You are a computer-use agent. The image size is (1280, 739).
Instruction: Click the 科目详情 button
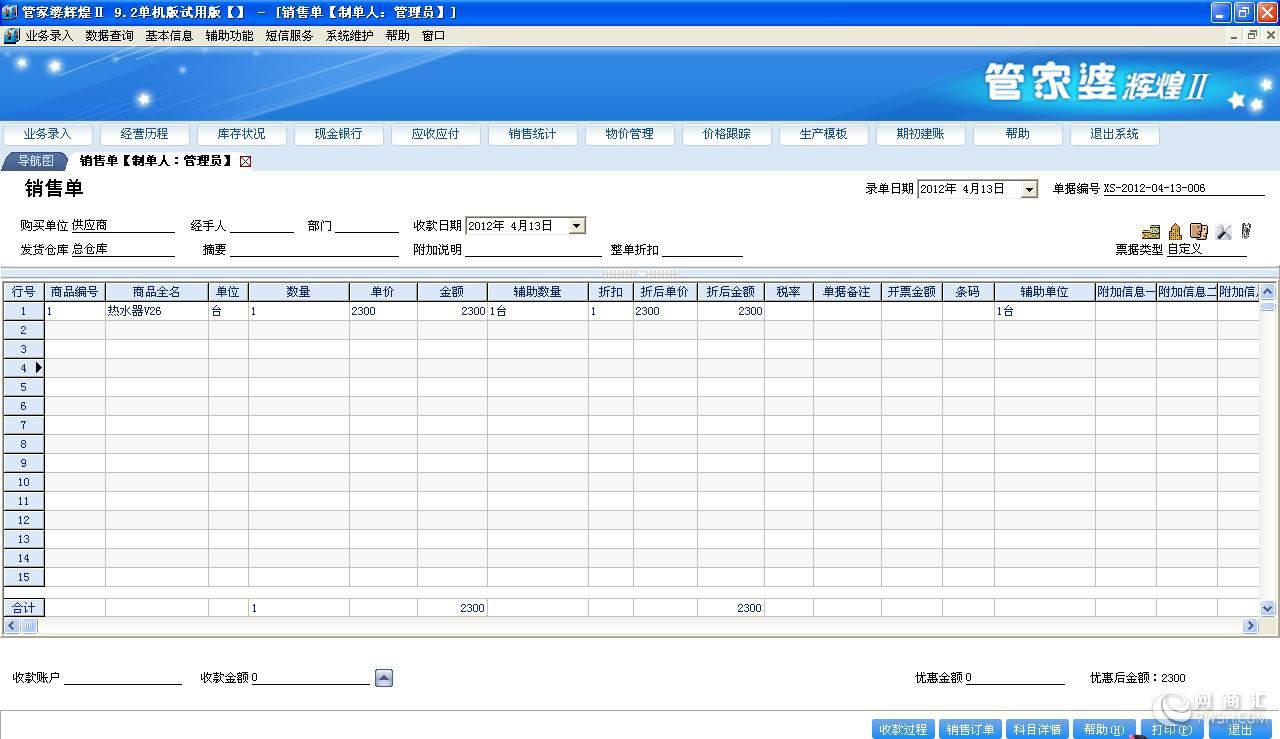coord(1037,730)
